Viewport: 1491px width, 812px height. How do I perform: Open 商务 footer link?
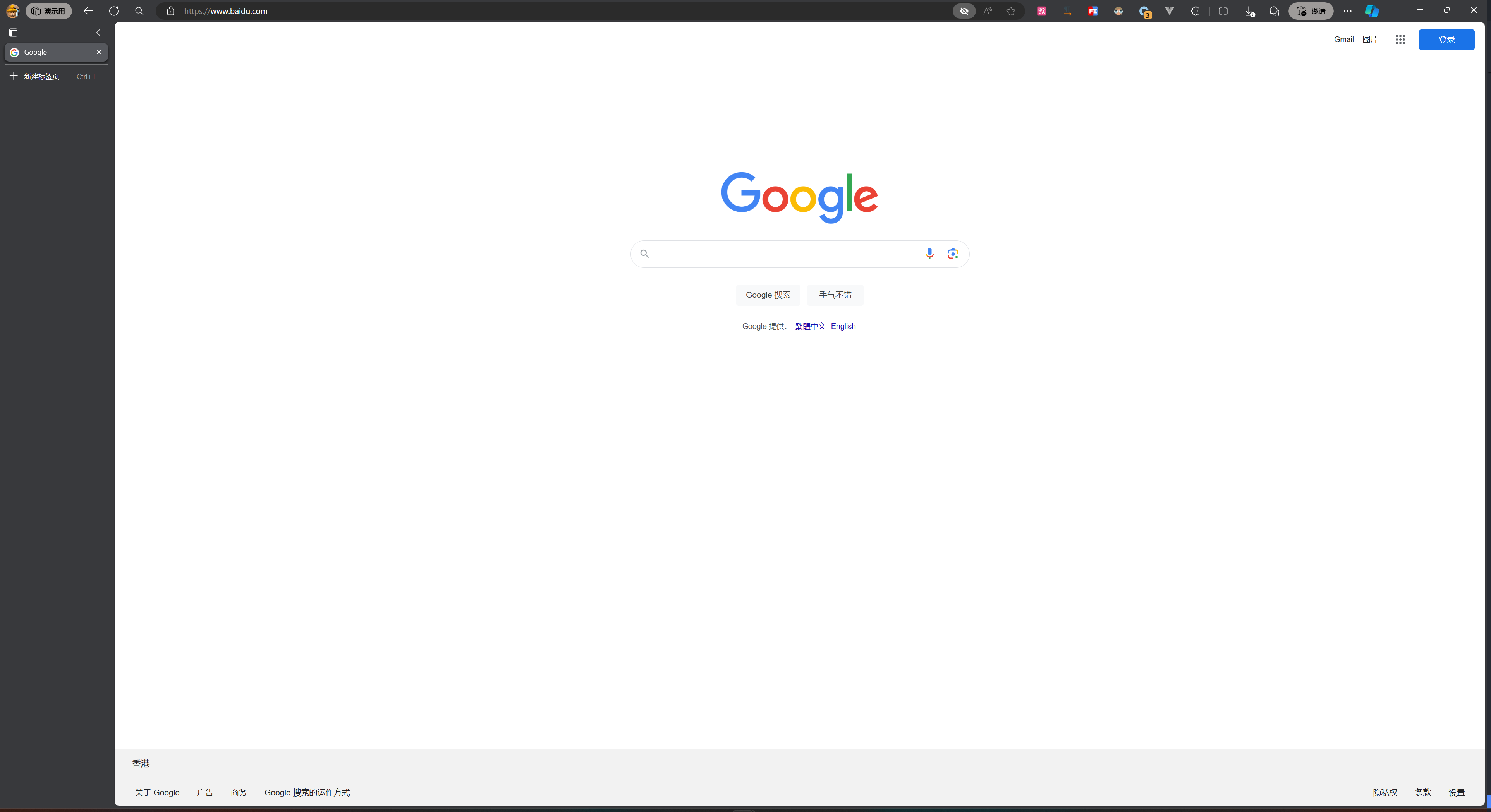click(x=239, y=792)
